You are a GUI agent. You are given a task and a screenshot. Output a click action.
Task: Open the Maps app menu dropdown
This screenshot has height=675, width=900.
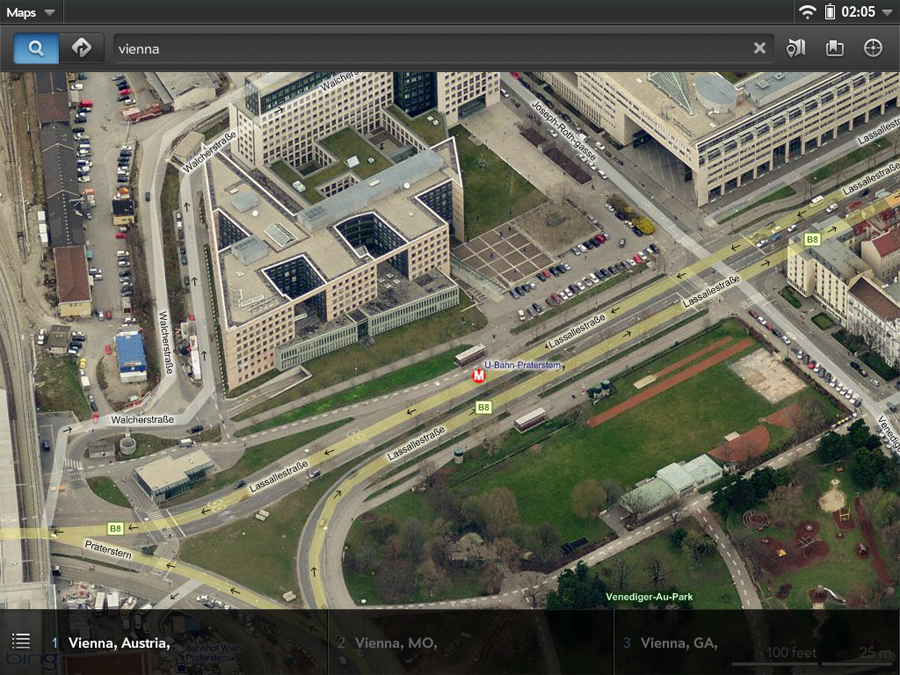coord(30,12)
